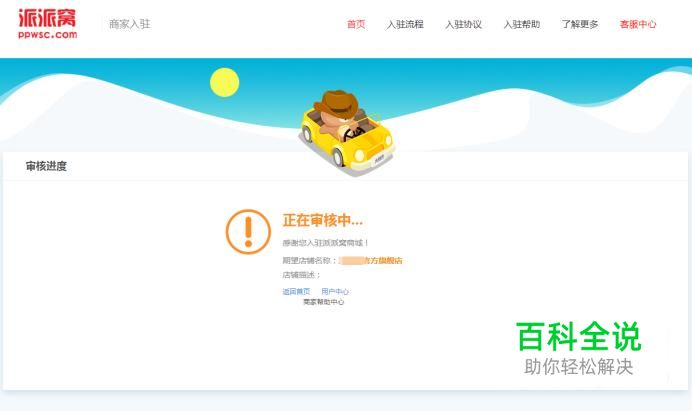
Task: Click the 派派窝 ppwsc.com logo
Action: (47, 24)
